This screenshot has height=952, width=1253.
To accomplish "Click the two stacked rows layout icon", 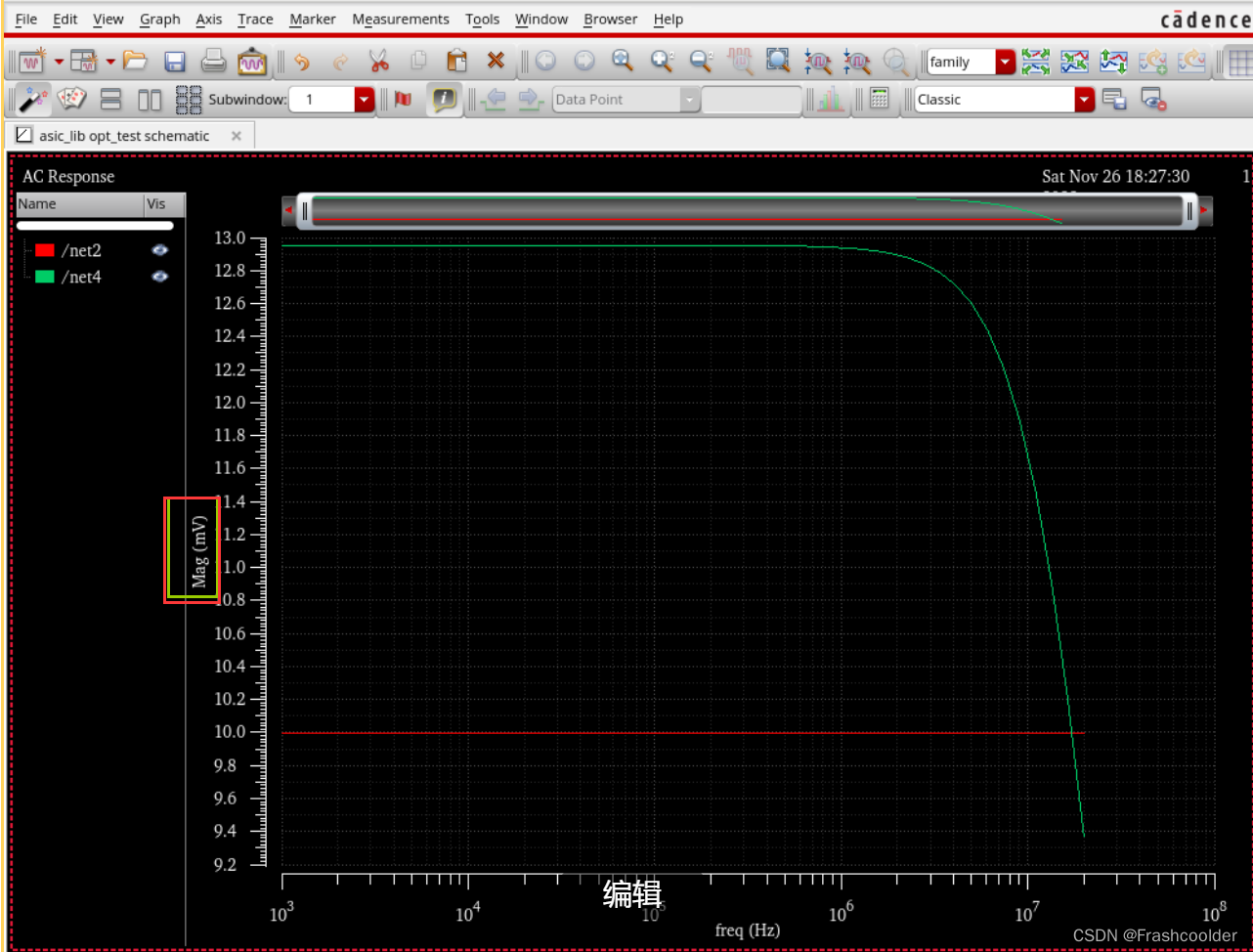I will 111,100.
